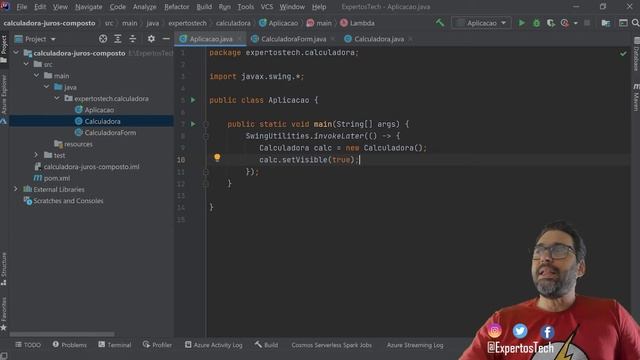Open the File menu
Screen dimensions: 640x360
(x=22, y=7)
